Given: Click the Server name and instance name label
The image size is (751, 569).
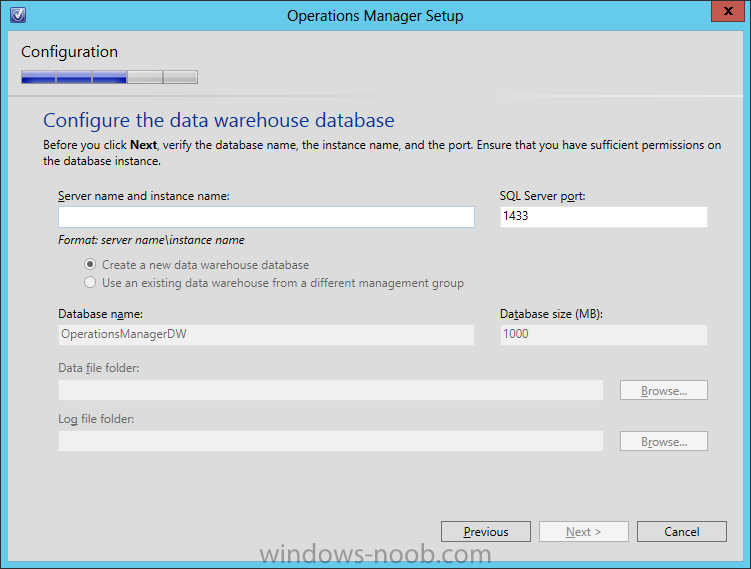Looking at the screenshot, I should point(144,196).
